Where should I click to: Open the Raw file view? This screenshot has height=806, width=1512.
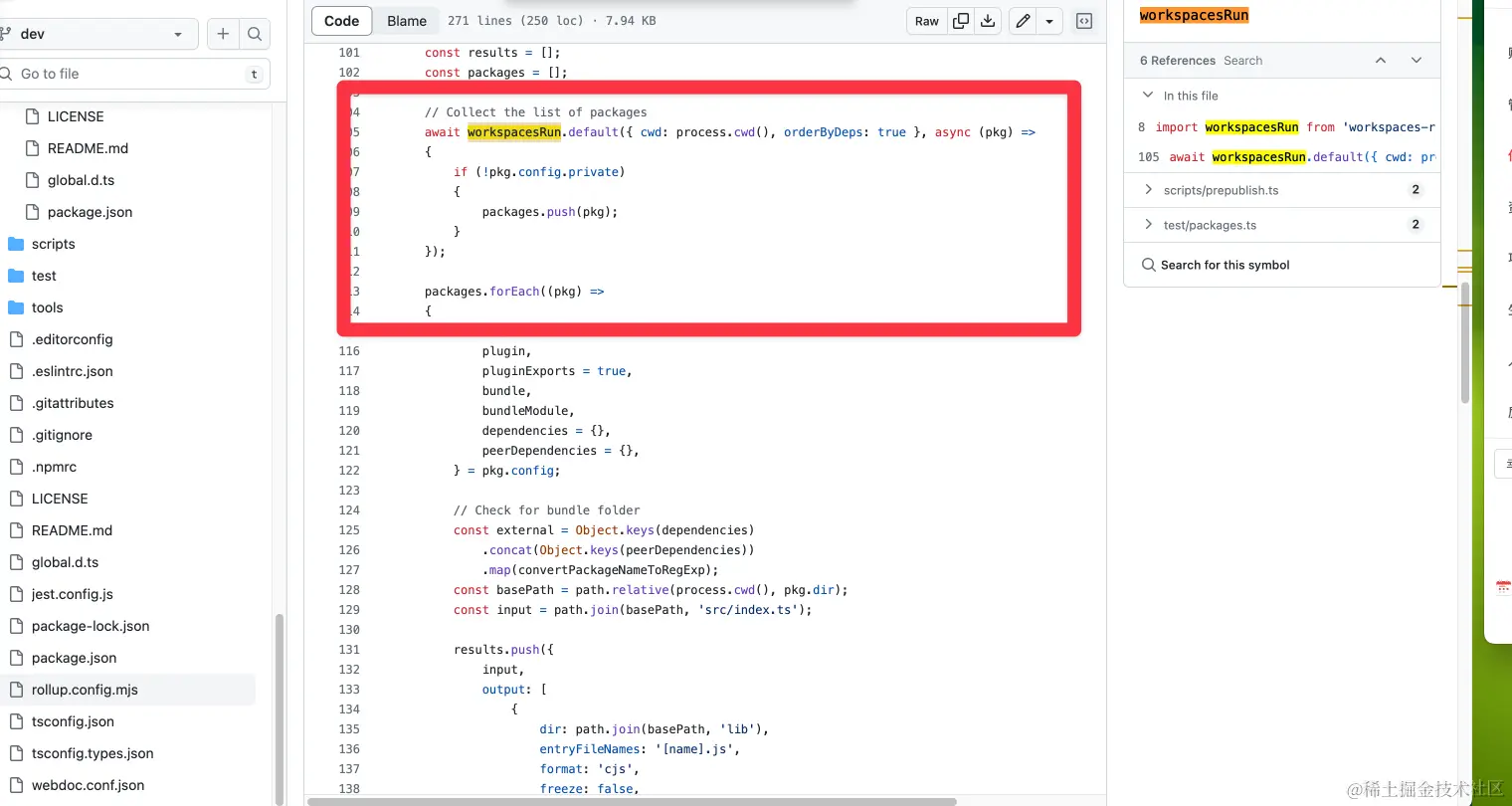click(926, 21)
